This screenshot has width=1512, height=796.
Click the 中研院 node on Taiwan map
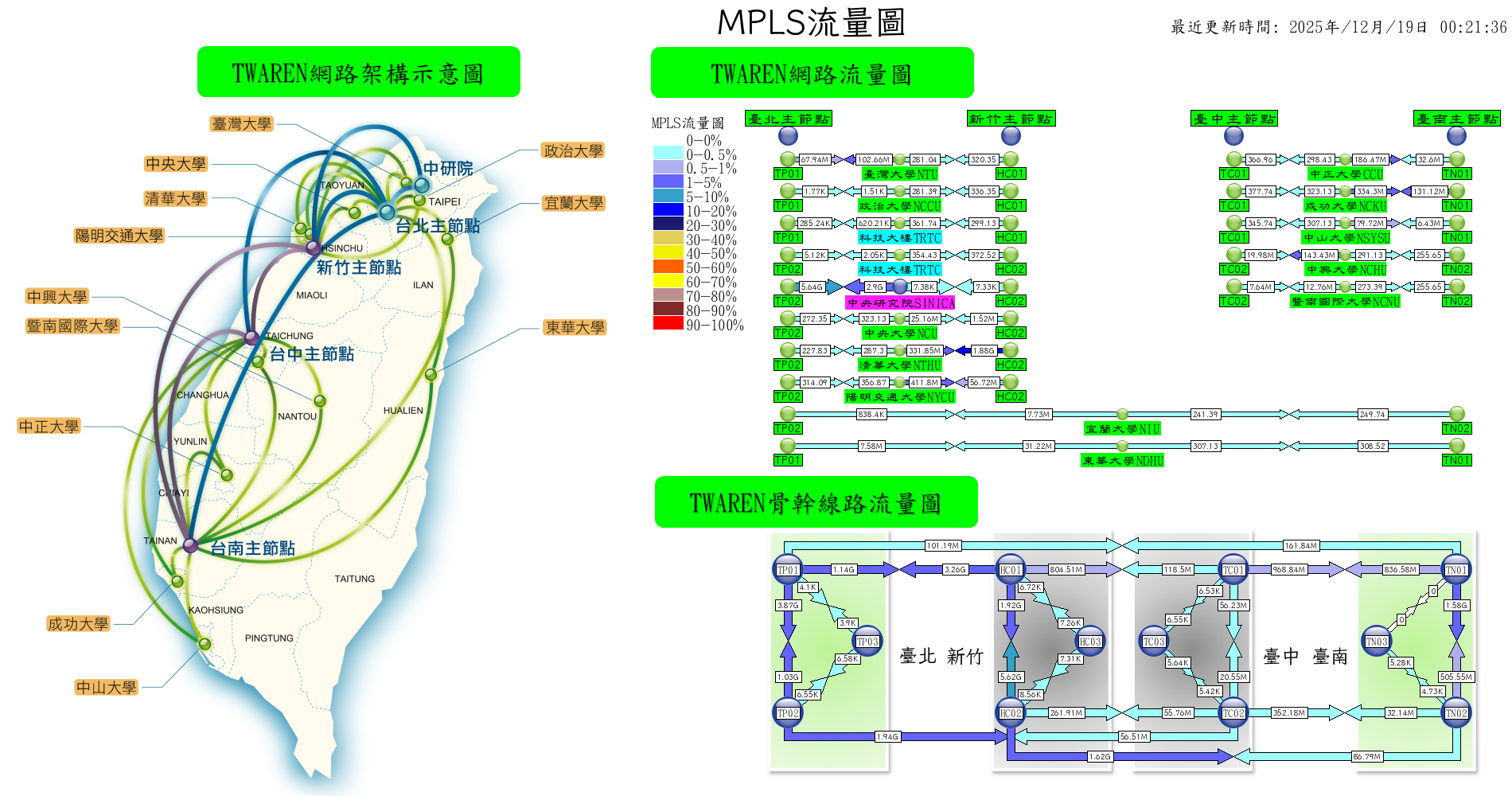422,185
